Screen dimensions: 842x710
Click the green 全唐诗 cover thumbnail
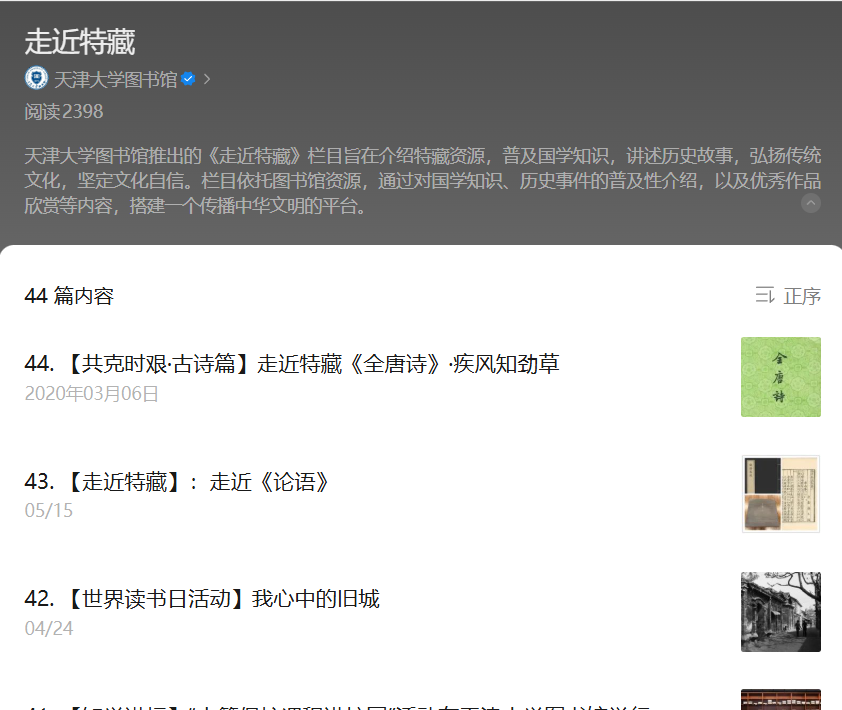coord(781,377)
